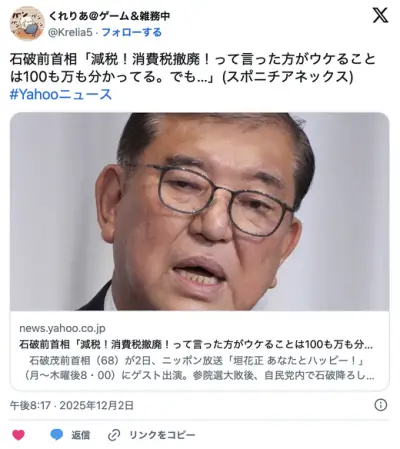400x449 pixels.
Task: Open the 石破前首相 article photo preview
Action: coord(199,212)
